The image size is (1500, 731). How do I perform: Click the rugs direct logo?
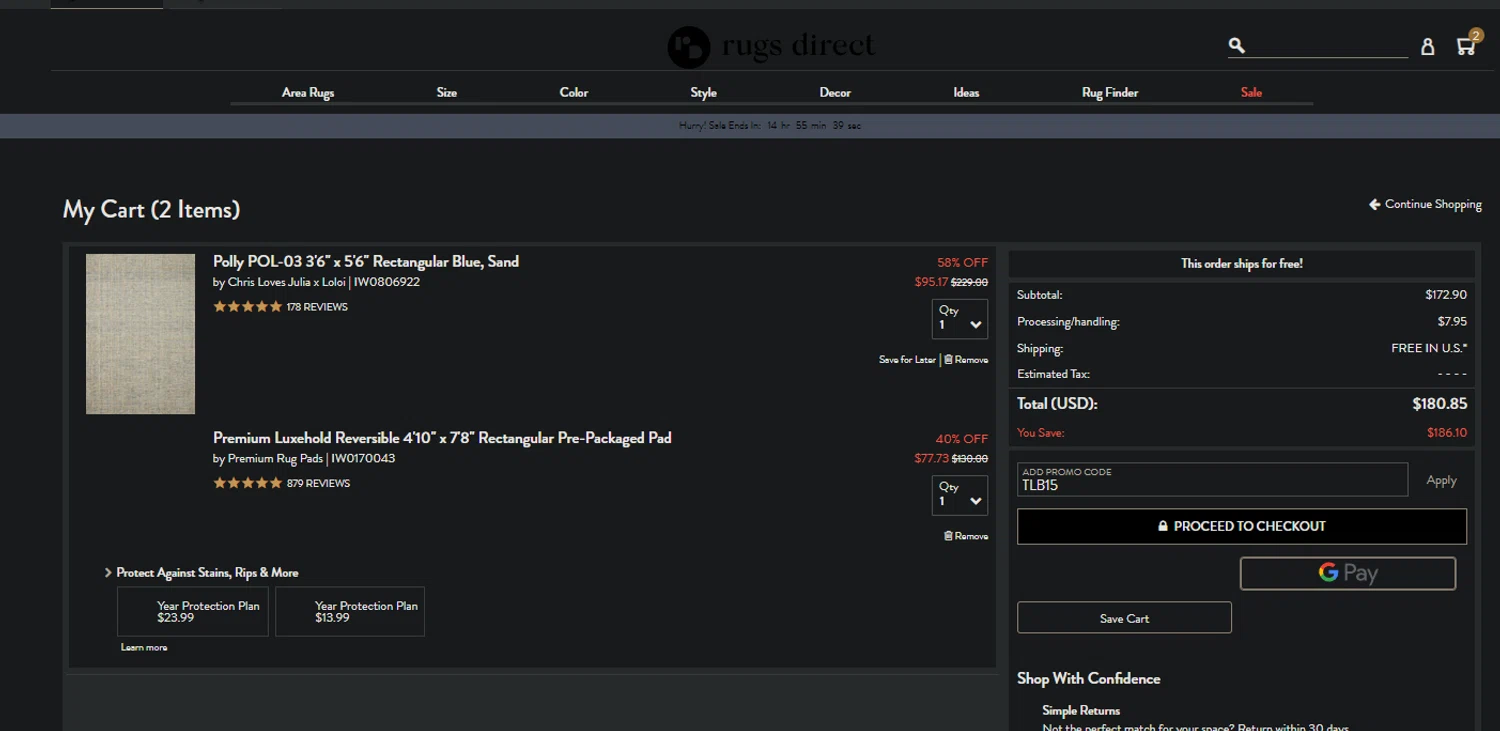[771, 46]
